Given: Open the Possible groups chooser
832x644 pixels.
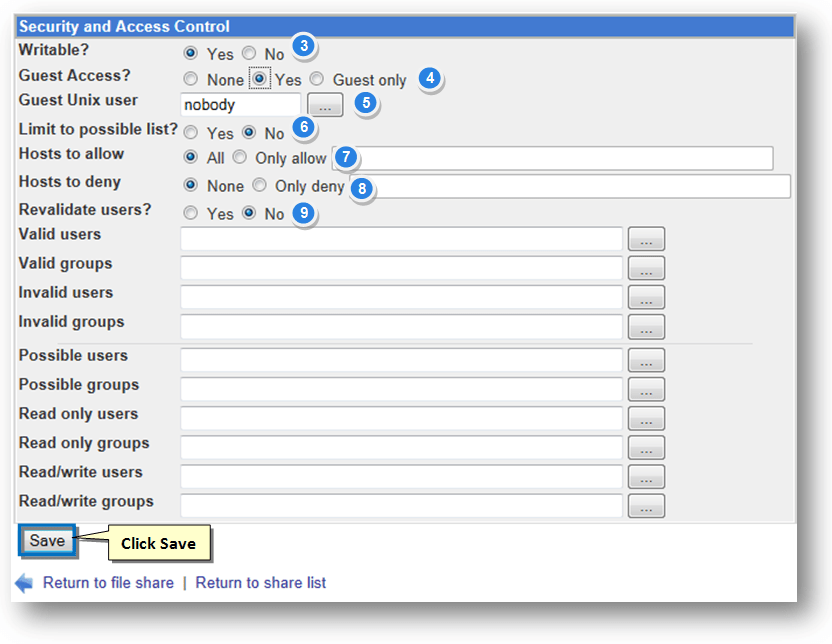Looking at the screenshot, I should click(x=646, y=389).
